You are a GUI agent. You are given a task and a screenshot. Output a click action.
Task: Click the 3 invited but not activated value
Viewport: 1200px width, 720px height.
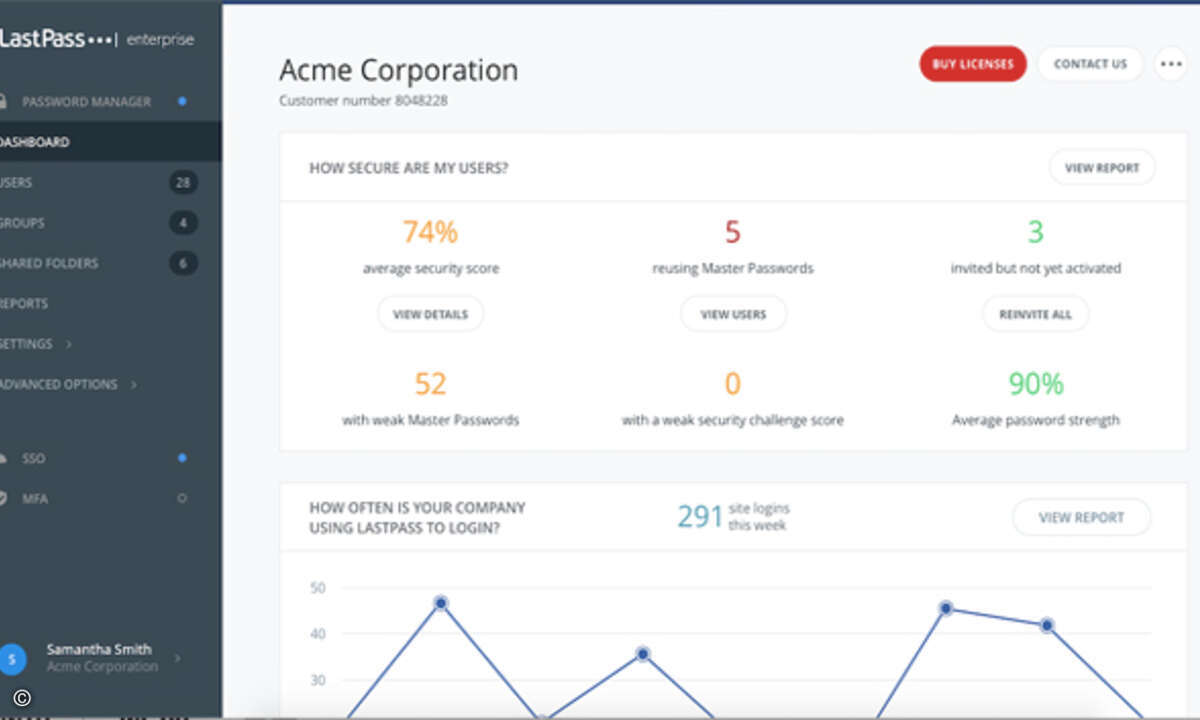pos(1035,232)
